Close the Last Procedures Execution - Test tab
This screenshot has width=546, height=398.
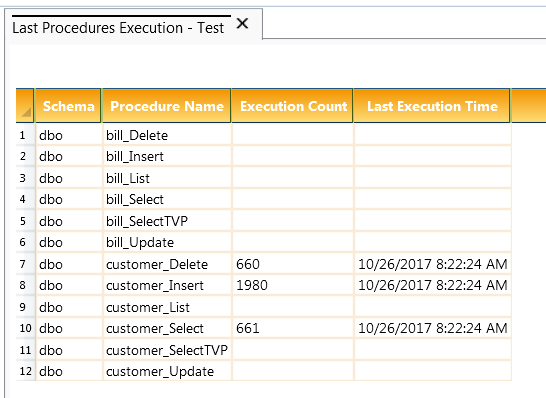(242, 24)
